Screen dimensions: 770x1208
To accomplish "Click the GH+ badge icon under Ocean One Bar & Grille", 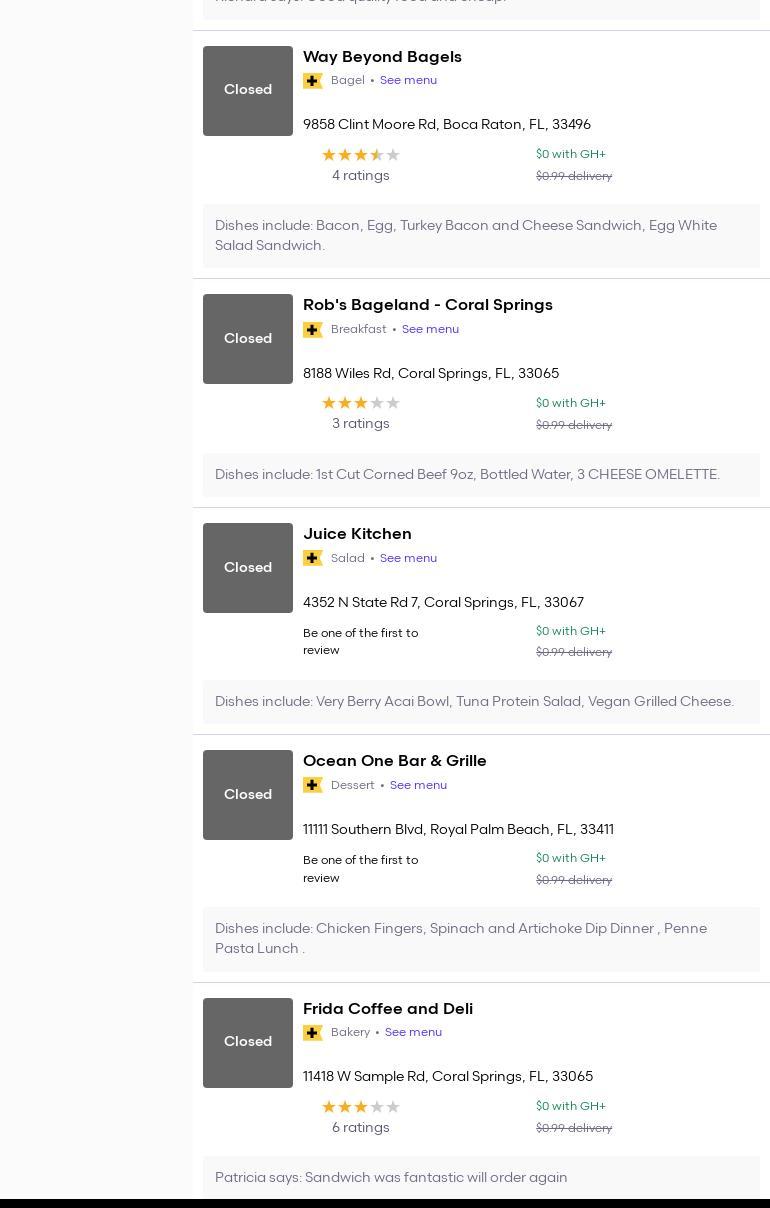I will tap(313, 785).
